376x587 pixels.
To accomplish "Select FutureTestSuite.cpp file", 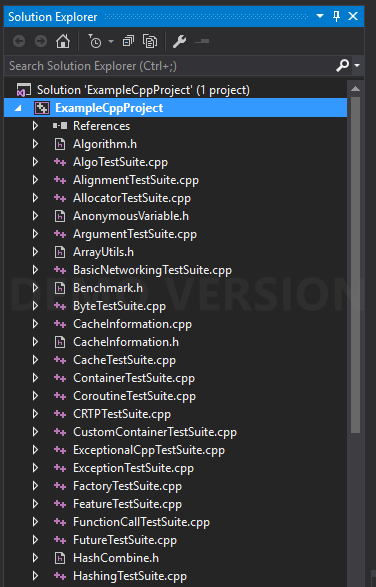I will [x=125, y=540].
